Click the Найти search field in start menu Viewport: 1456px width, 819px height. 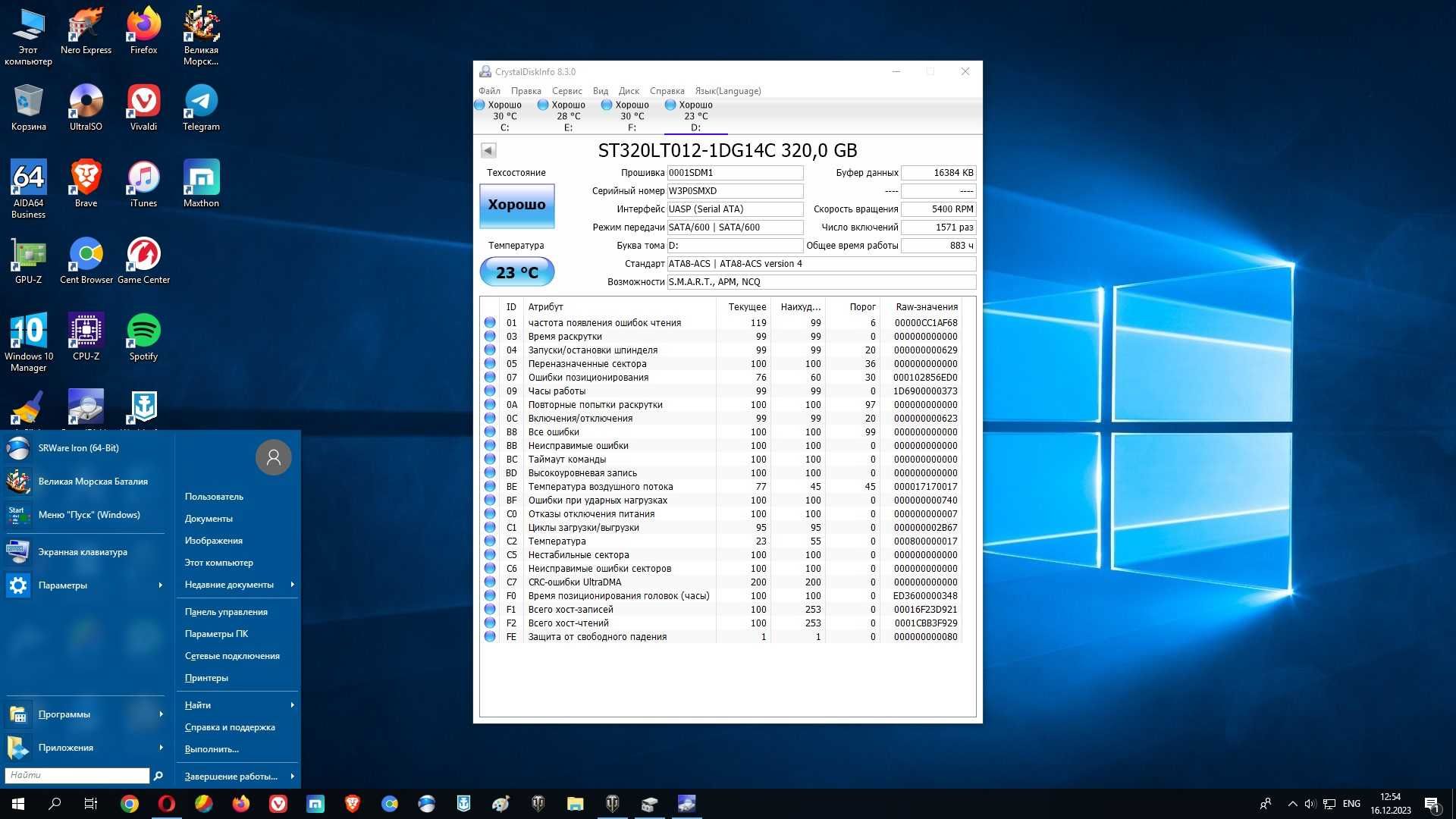pyautogui.click(x=77, y=775)
